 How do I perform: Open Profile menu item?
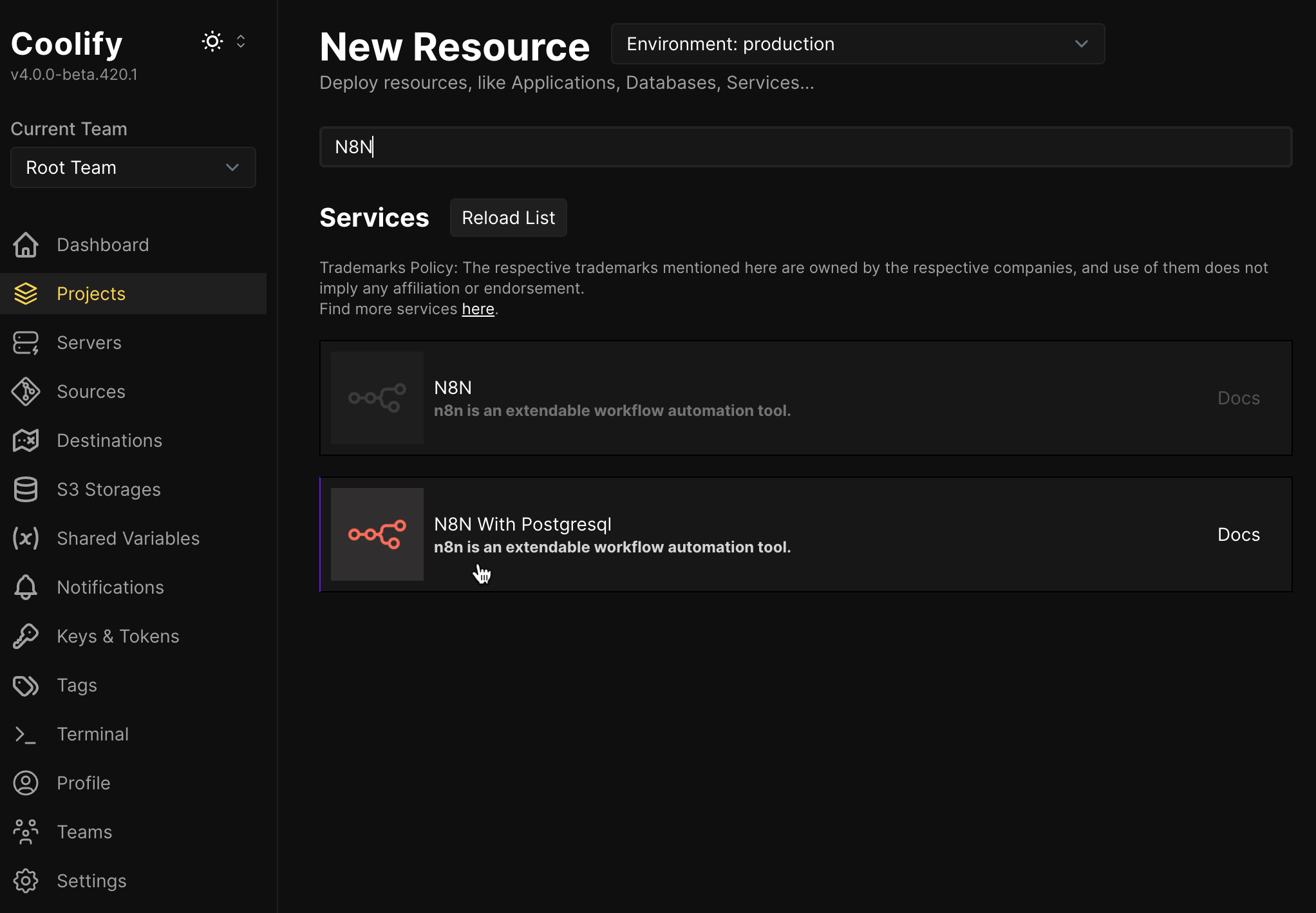click(x=133, y=783)
